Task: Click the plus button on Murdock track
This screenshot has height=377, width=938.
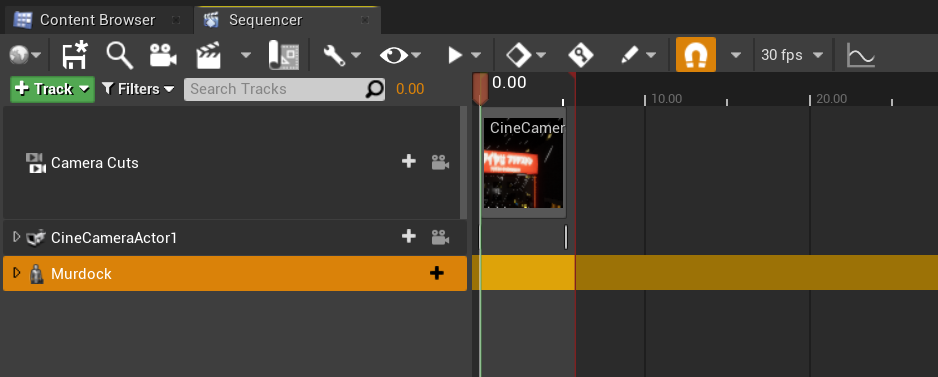Action: 437,273
